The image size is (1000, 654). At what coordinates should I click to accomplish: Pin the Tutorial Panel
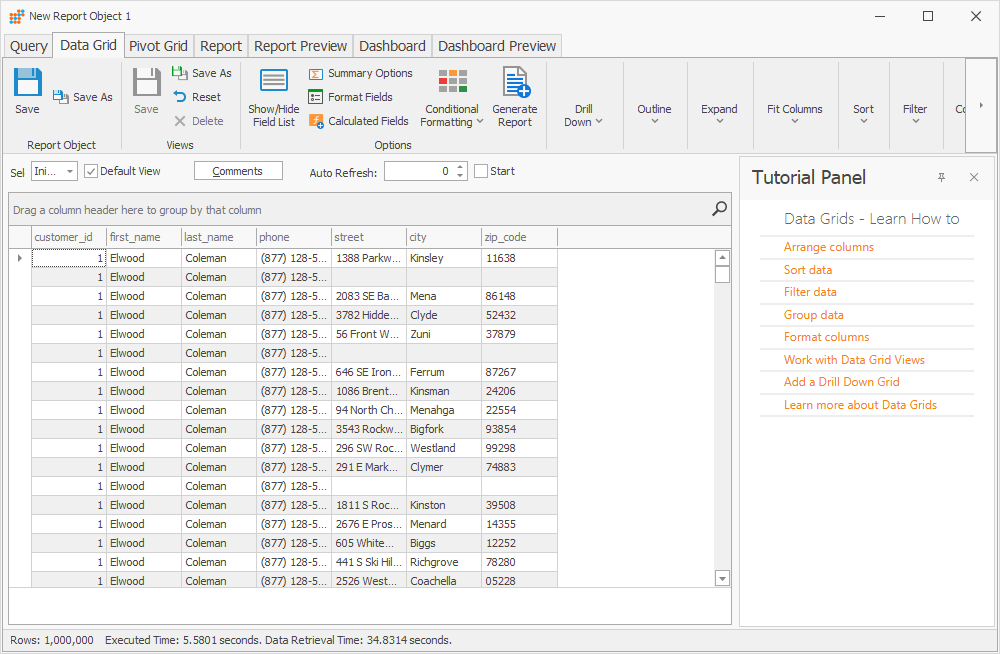[941, 176]
